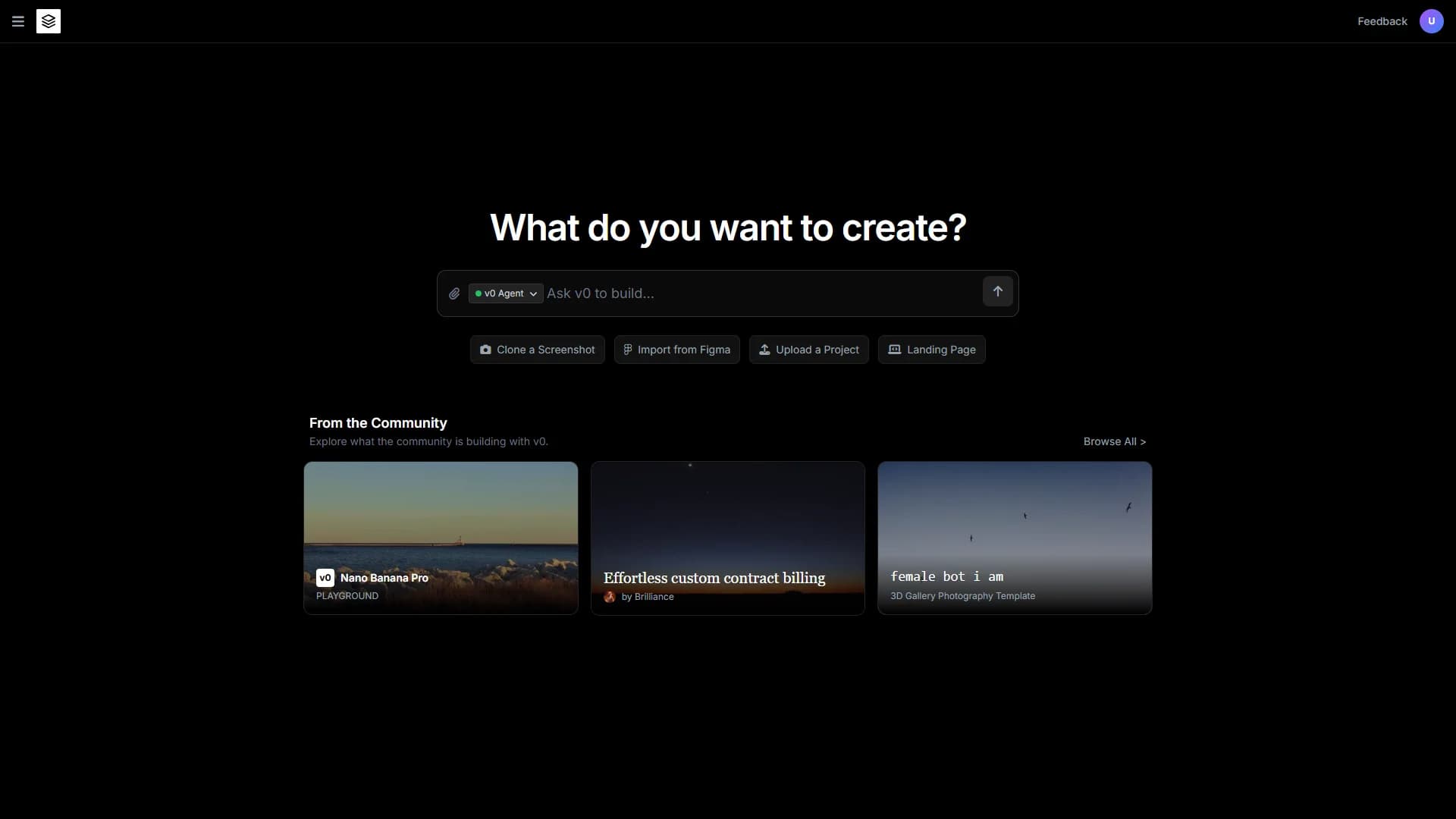1456x819 pixels.
Task: Submit the prompt with the arrow icon
Action: click(997, 291)
